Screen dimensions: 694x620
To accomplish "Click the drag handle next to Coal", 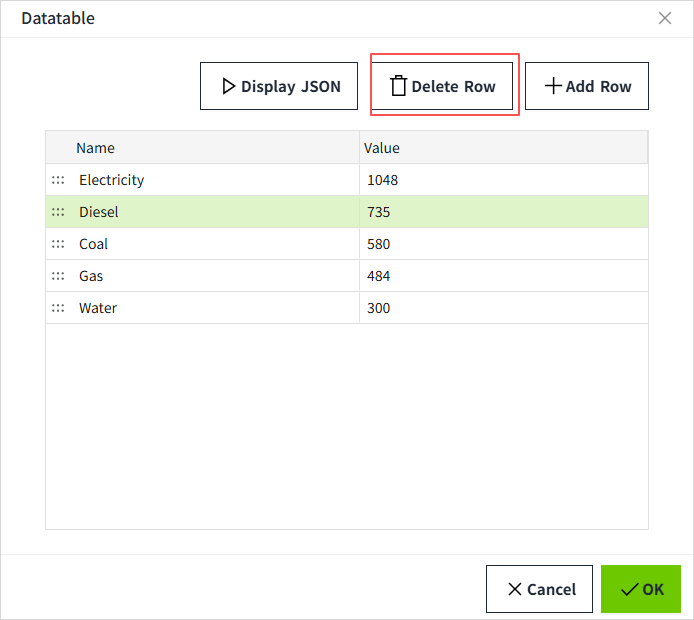I will pyautogui.click(x=58, y=244).
